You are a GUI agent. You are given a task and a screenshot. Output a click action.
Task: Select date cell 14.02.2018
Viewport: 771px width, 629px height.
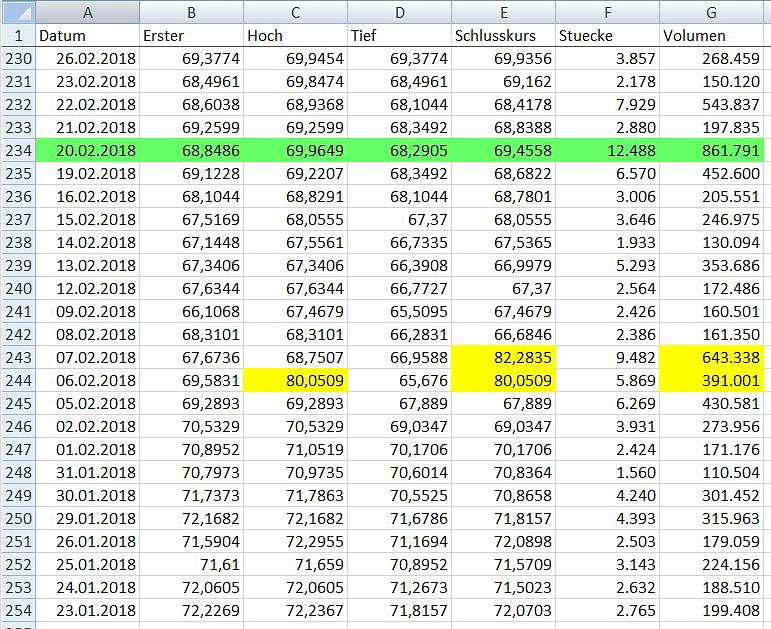pyautogui.click(x=88, y=242)
